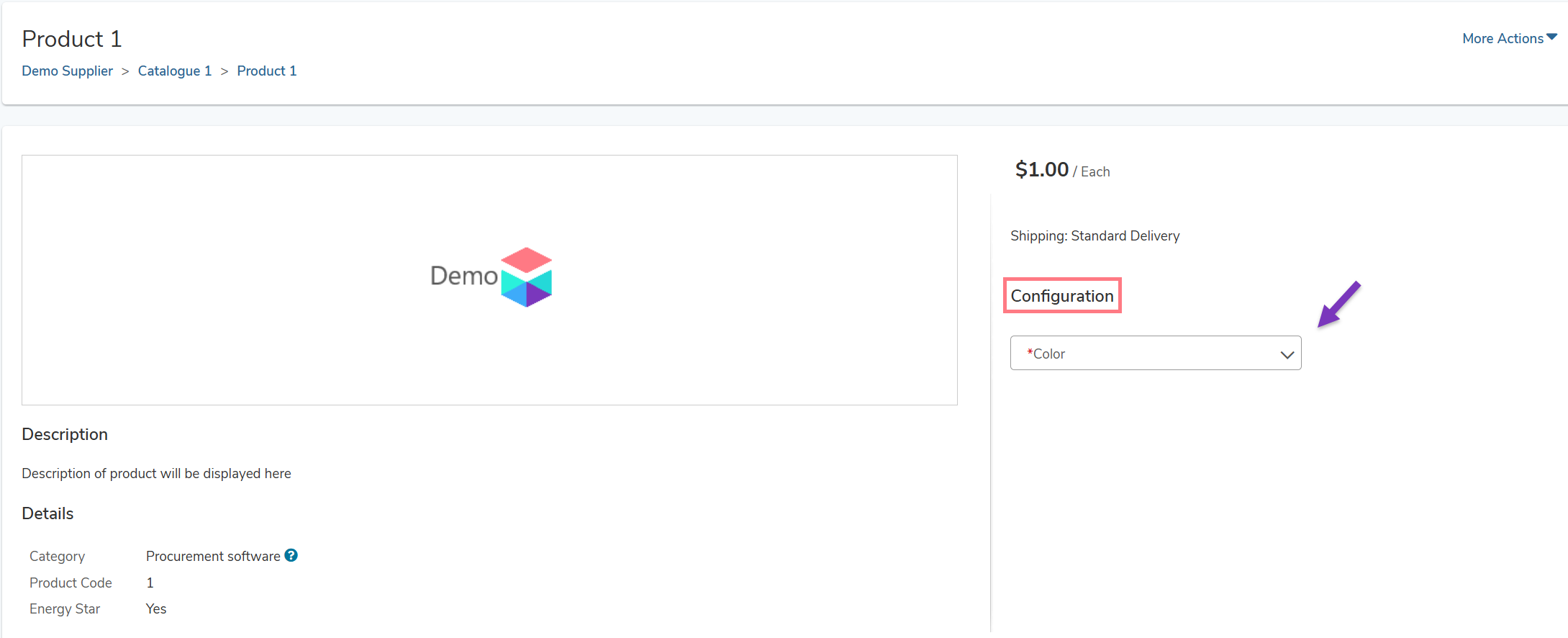
Task: Click the Product 1 breadcrumb link
Action: tap(266, 71)
